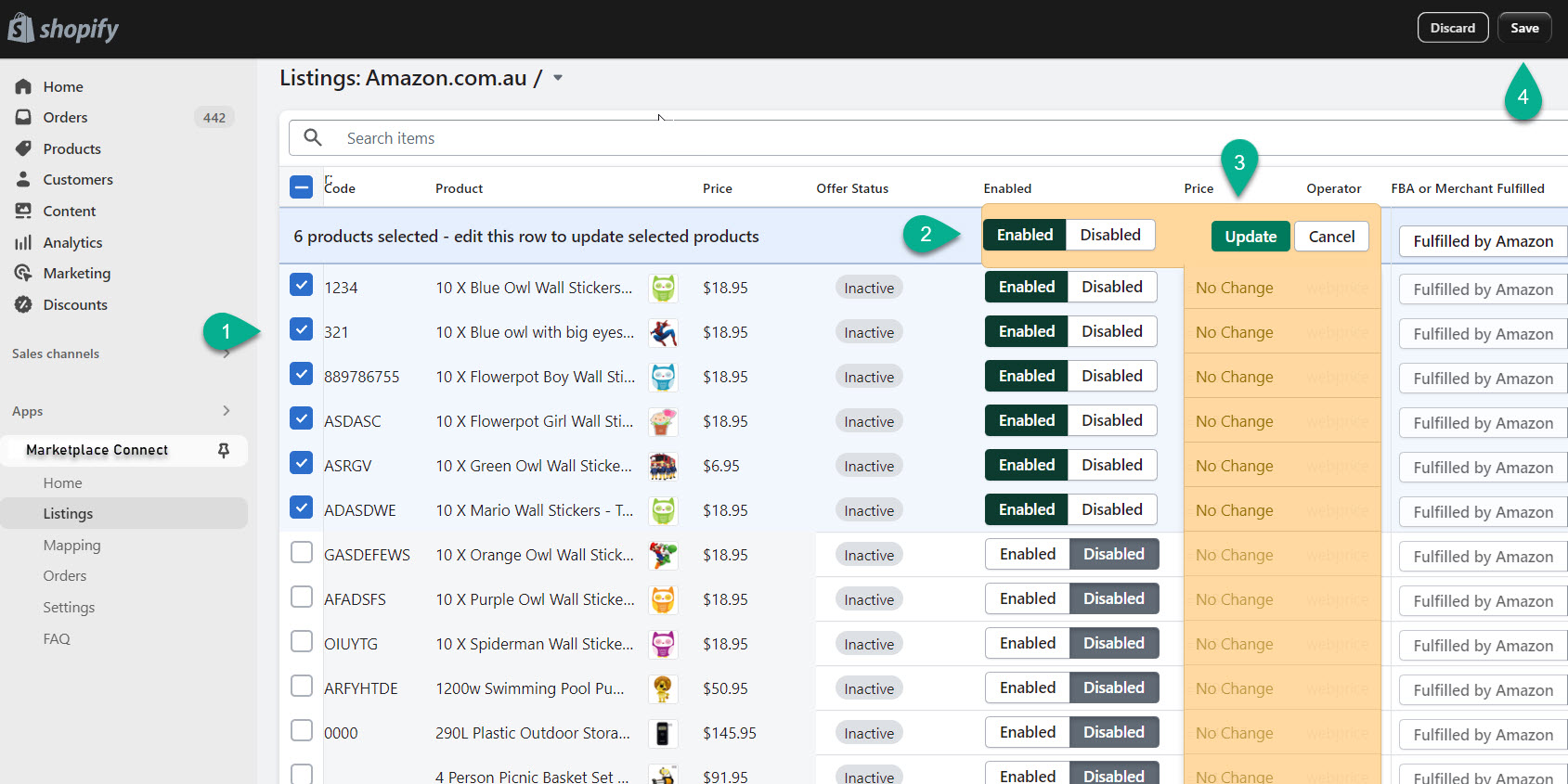Expand the Apps section chevron
The height and width of the screenshot is (784, 1568).
pyautogui.click(x=227, y=410)
